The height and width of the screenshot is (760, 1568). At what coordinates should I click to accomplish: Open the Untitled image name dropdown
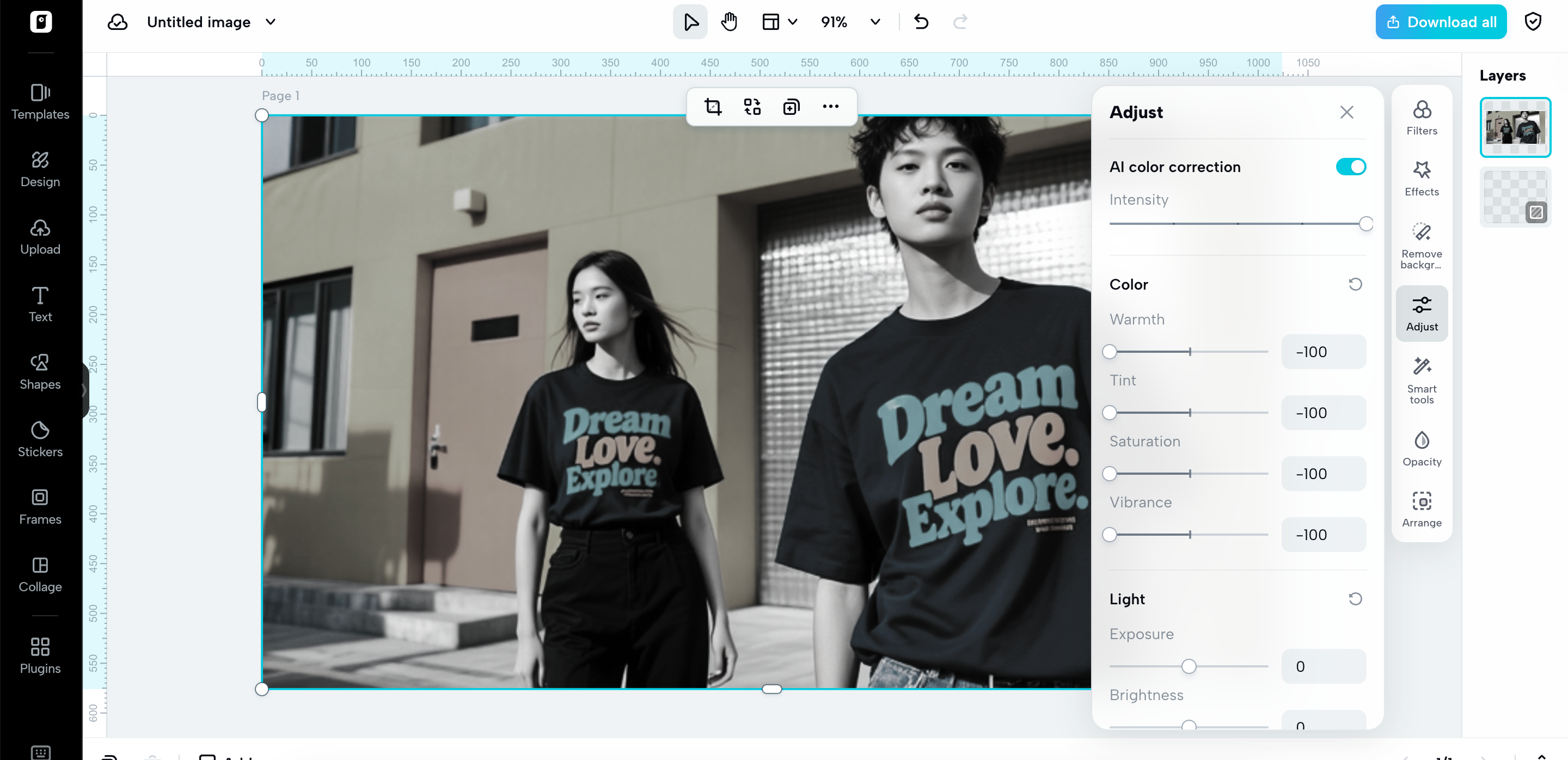[270, 22]
